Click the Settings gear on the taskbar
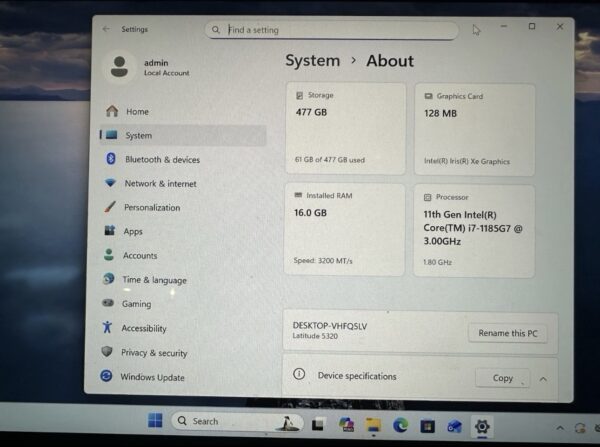 point(482,426)
